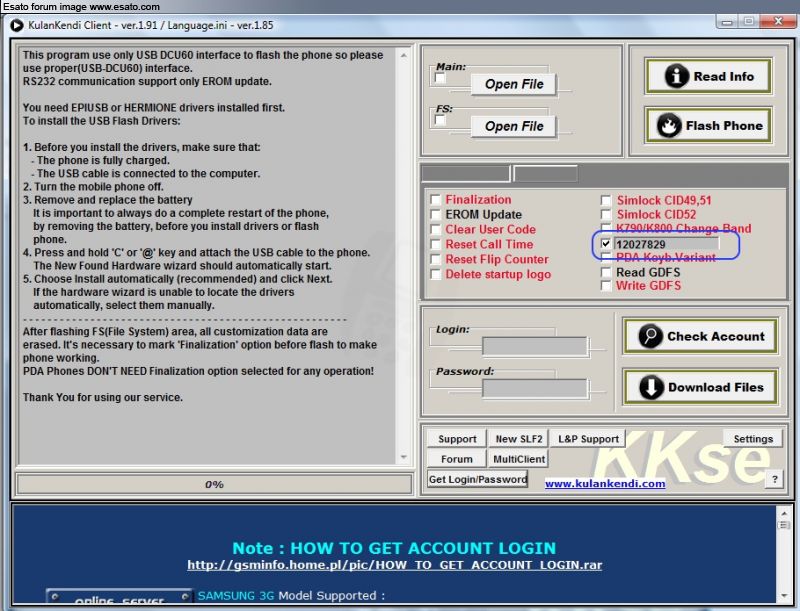
Task: Check the Clear User Code option
Action: (x=436, y=230)
